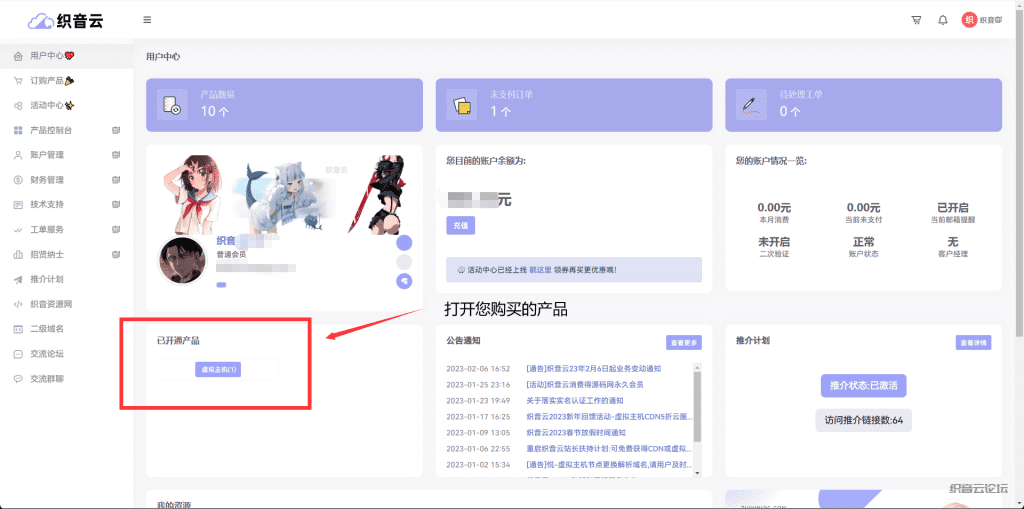Click the 充值 recharge button
Screen dimensions: 1024x509
tap(460, 226)
